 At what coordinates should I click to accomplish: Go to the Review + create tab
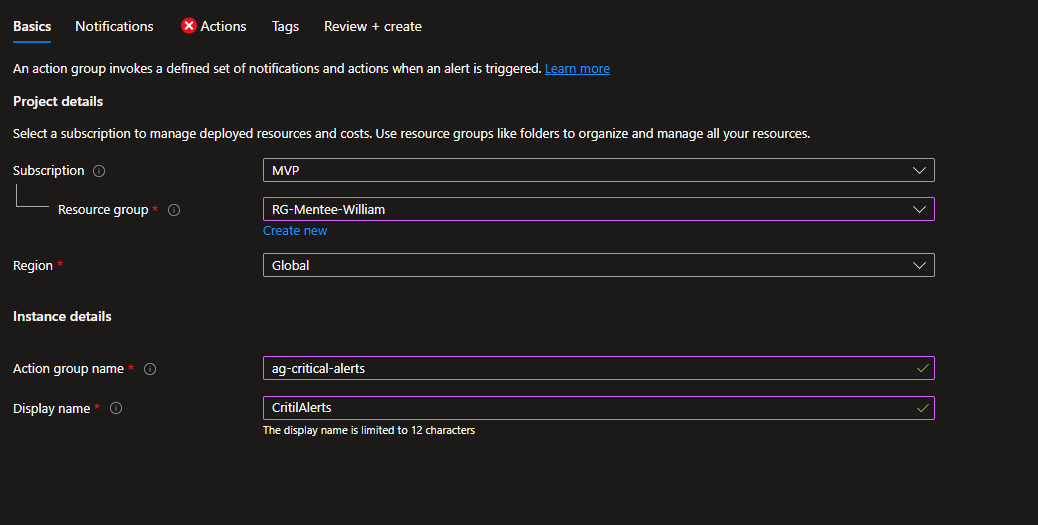pyautogui.click(x=372, y=26)
